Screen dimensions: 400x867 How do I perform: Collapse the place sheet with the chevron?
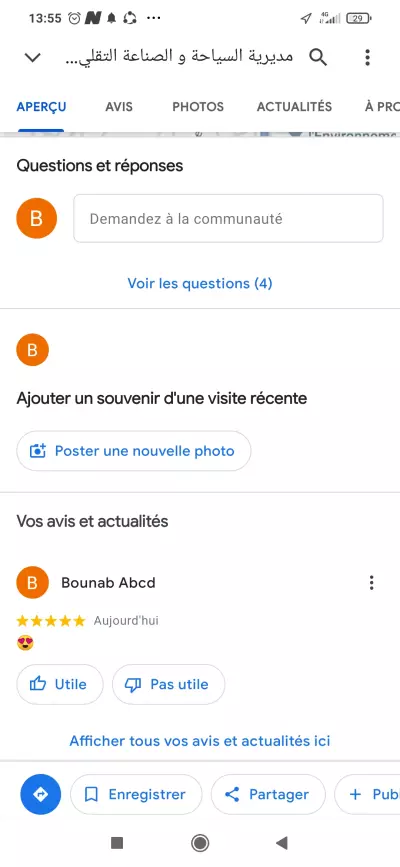click(x=33, y=58)
